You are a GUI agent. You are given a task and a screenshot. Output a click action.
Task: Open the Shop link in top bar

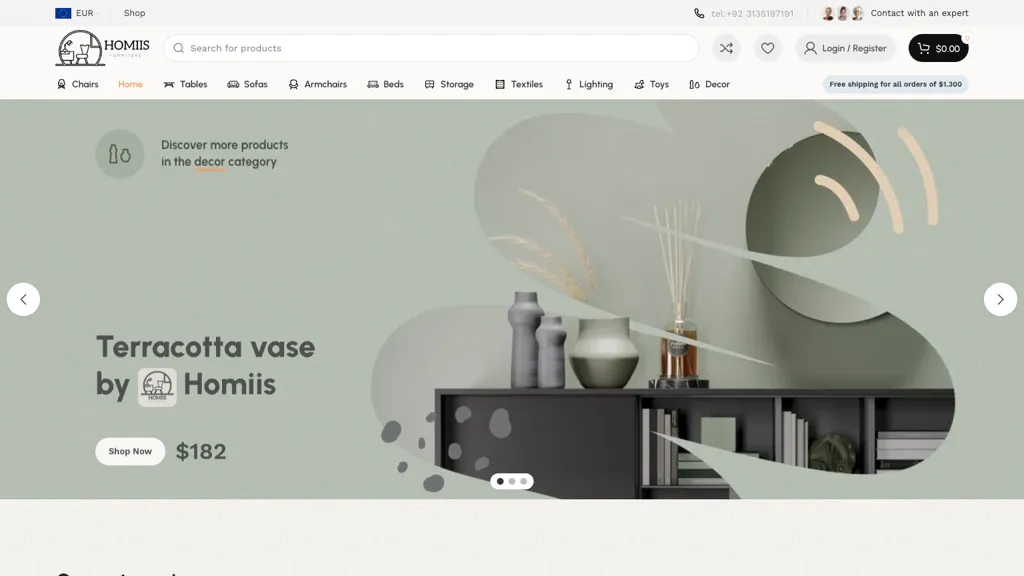tap(135, 13)
